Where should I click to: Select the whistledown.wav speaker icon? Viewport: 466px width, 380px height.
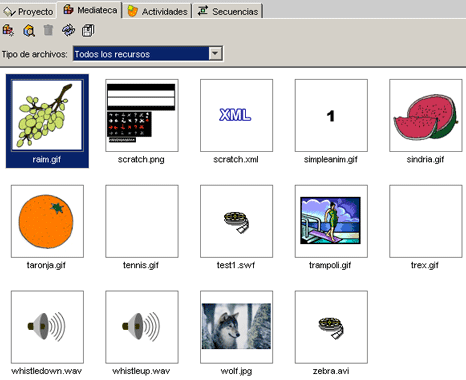[47, 327]
